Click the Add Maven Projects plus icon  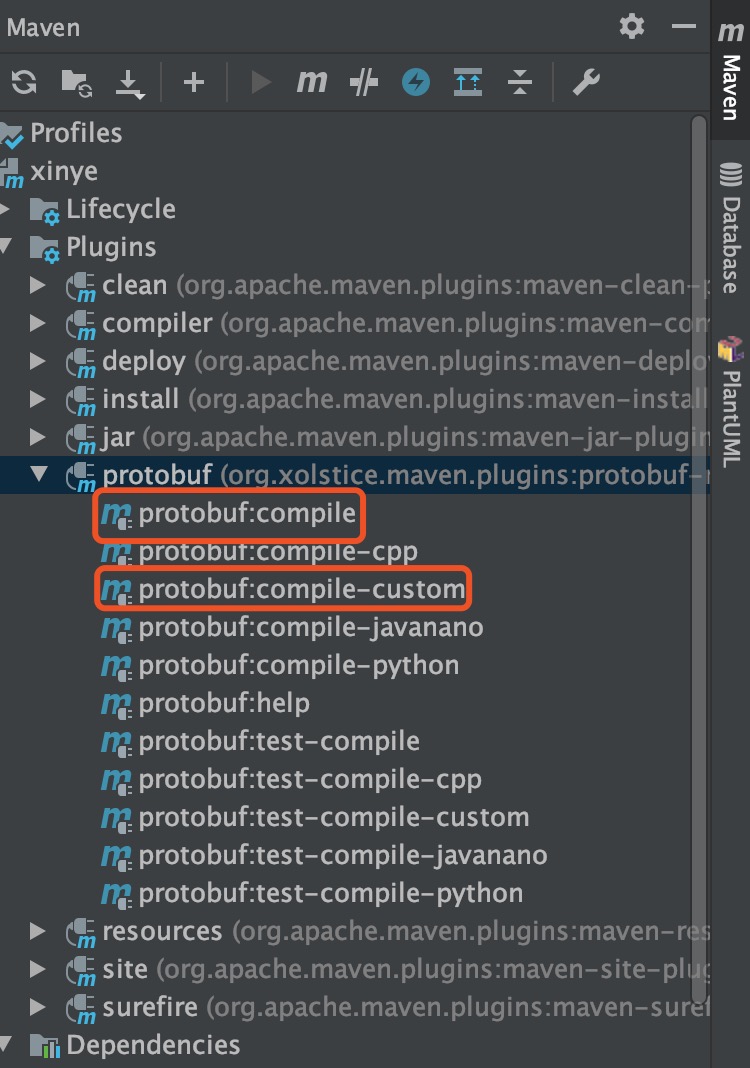(194, 83)
